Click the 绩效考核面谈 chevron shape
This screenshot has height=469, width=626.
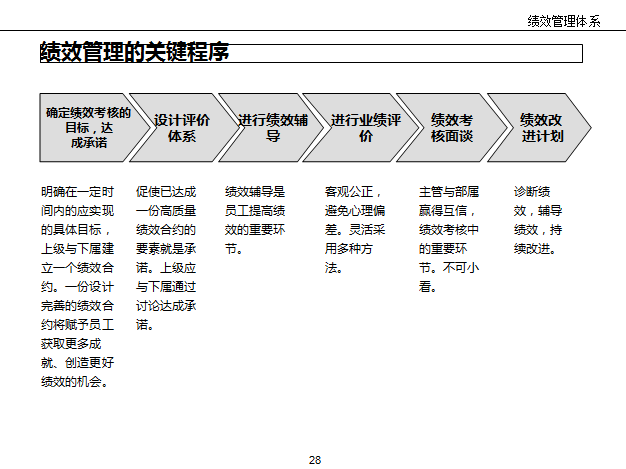(452, 128)
